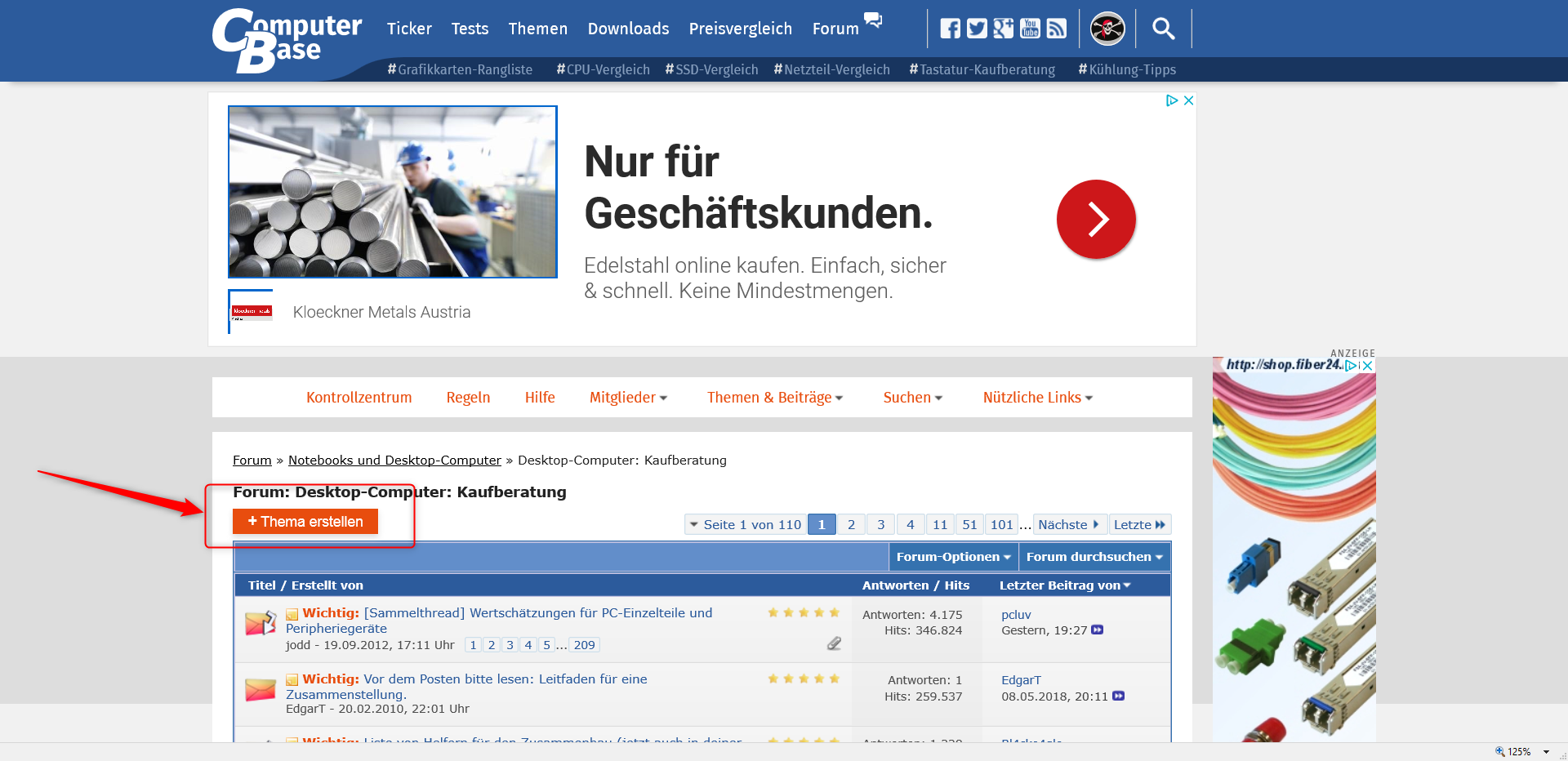Click envelope icon of Leitfaden topic

261,689
